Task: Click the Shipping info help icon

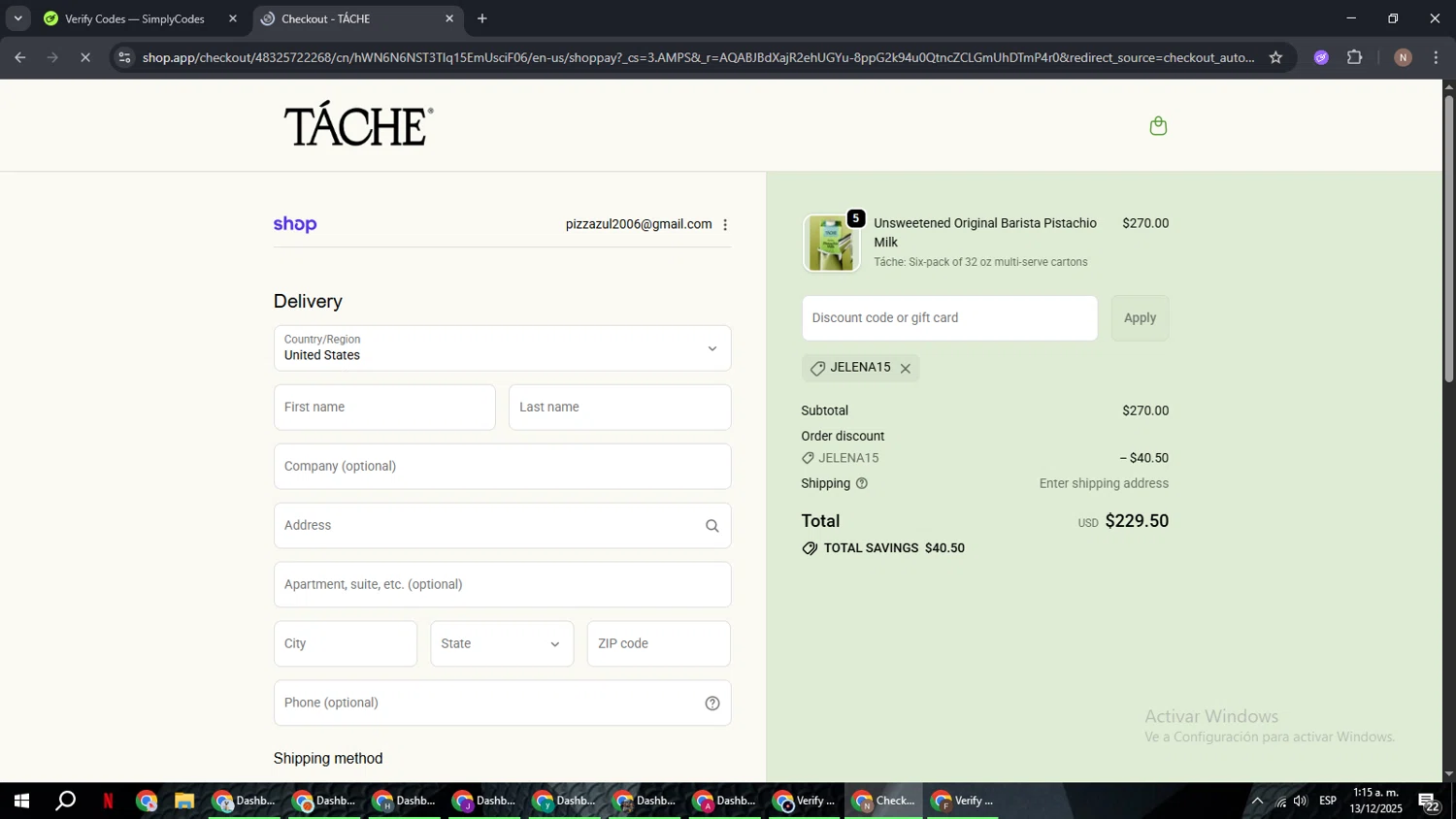Action: (x=861, y=483)
